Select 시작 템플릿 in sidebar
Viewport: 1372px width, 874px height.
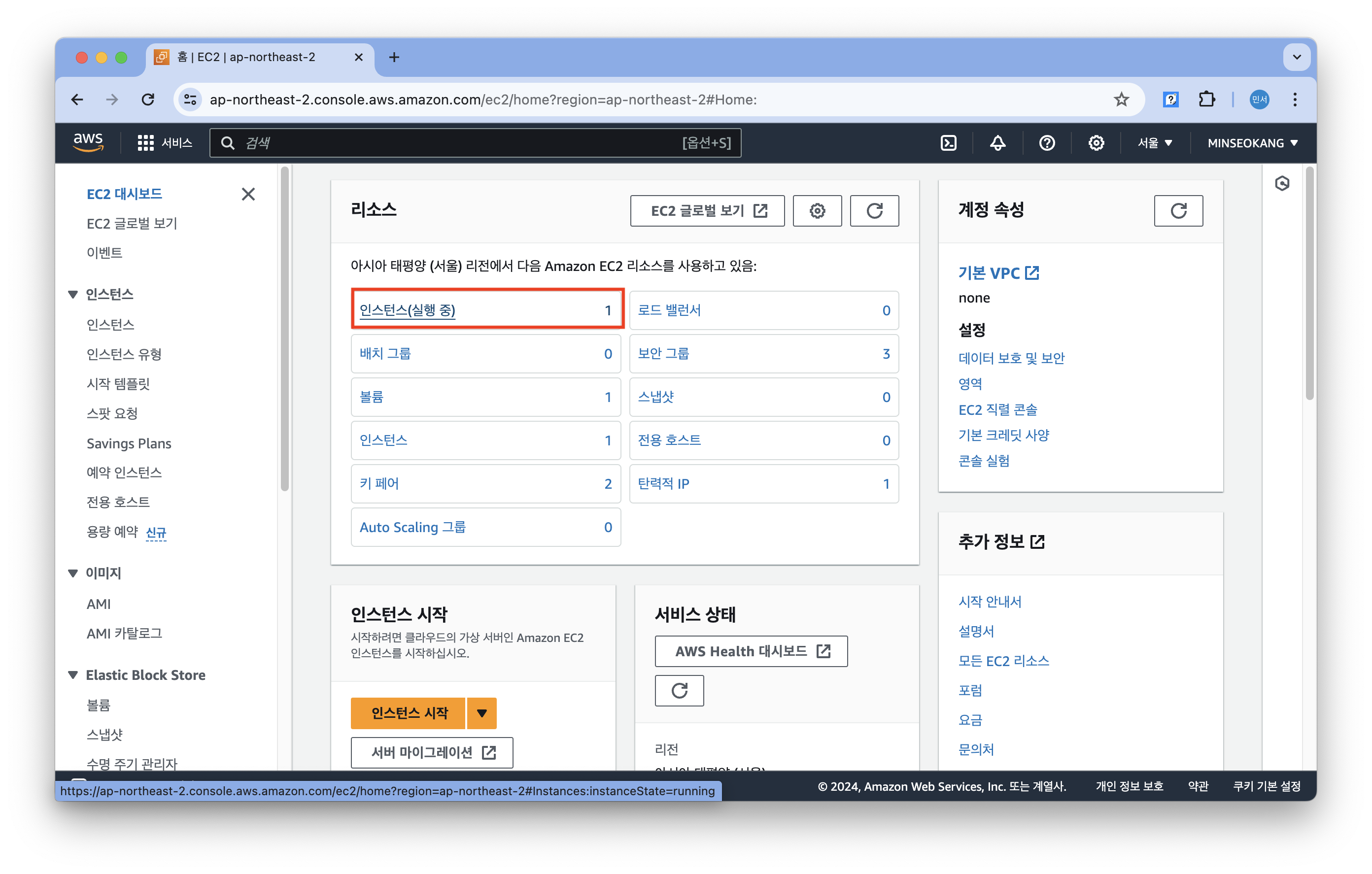(x=118, y=384)
